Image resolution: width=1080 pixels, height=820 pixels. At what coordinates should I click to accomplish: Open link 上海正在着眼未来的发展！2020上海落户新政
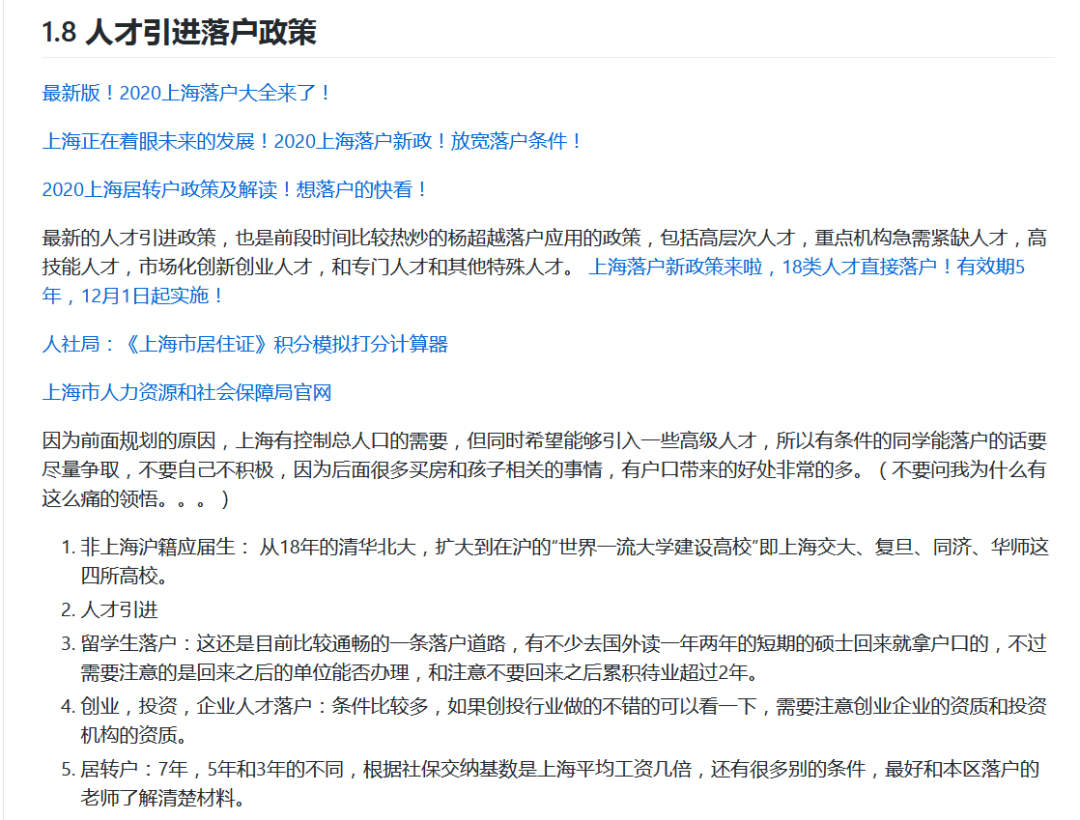[312, 141]
